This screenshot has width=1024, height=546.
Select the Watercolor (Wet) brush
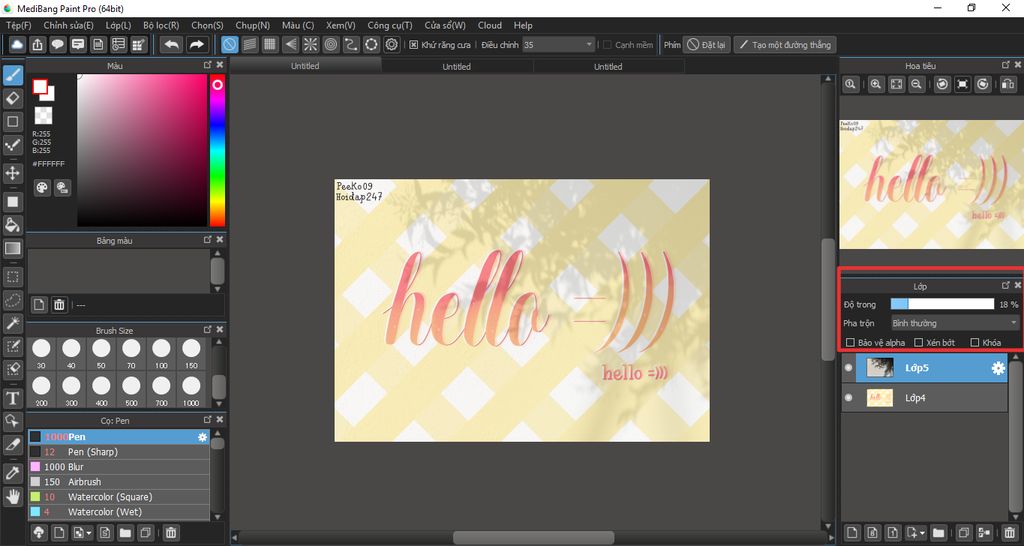[118, 512]
